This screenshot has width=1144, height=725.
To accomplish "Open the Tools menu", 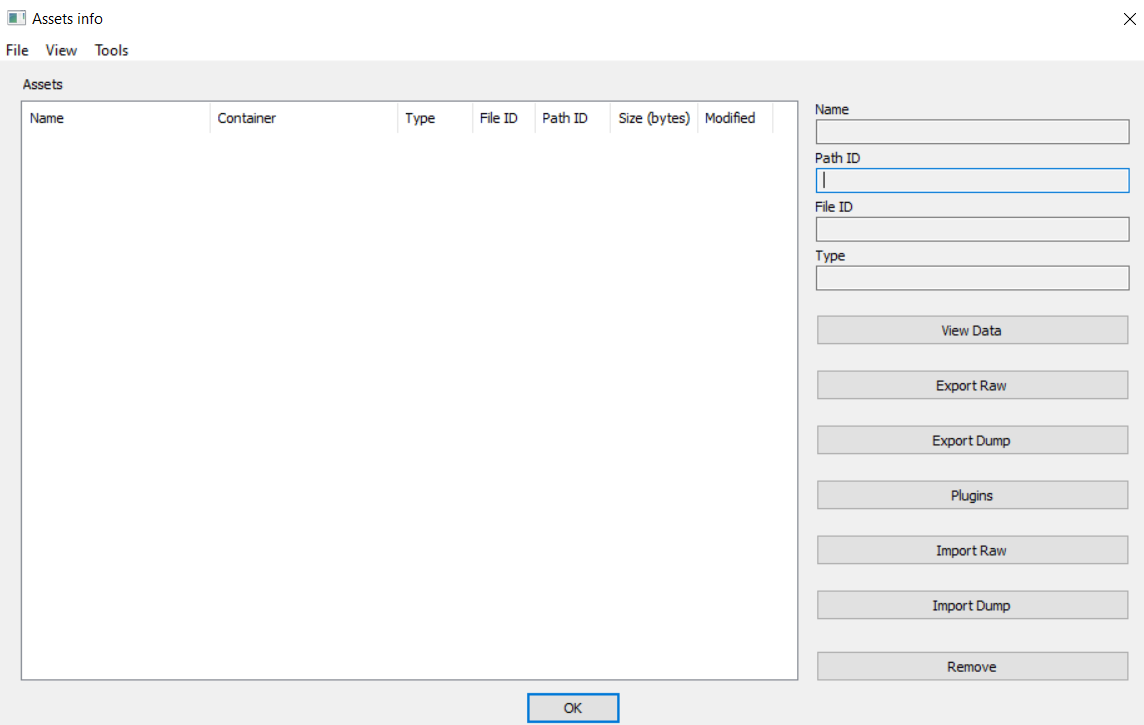I will [x=111, y=50].
